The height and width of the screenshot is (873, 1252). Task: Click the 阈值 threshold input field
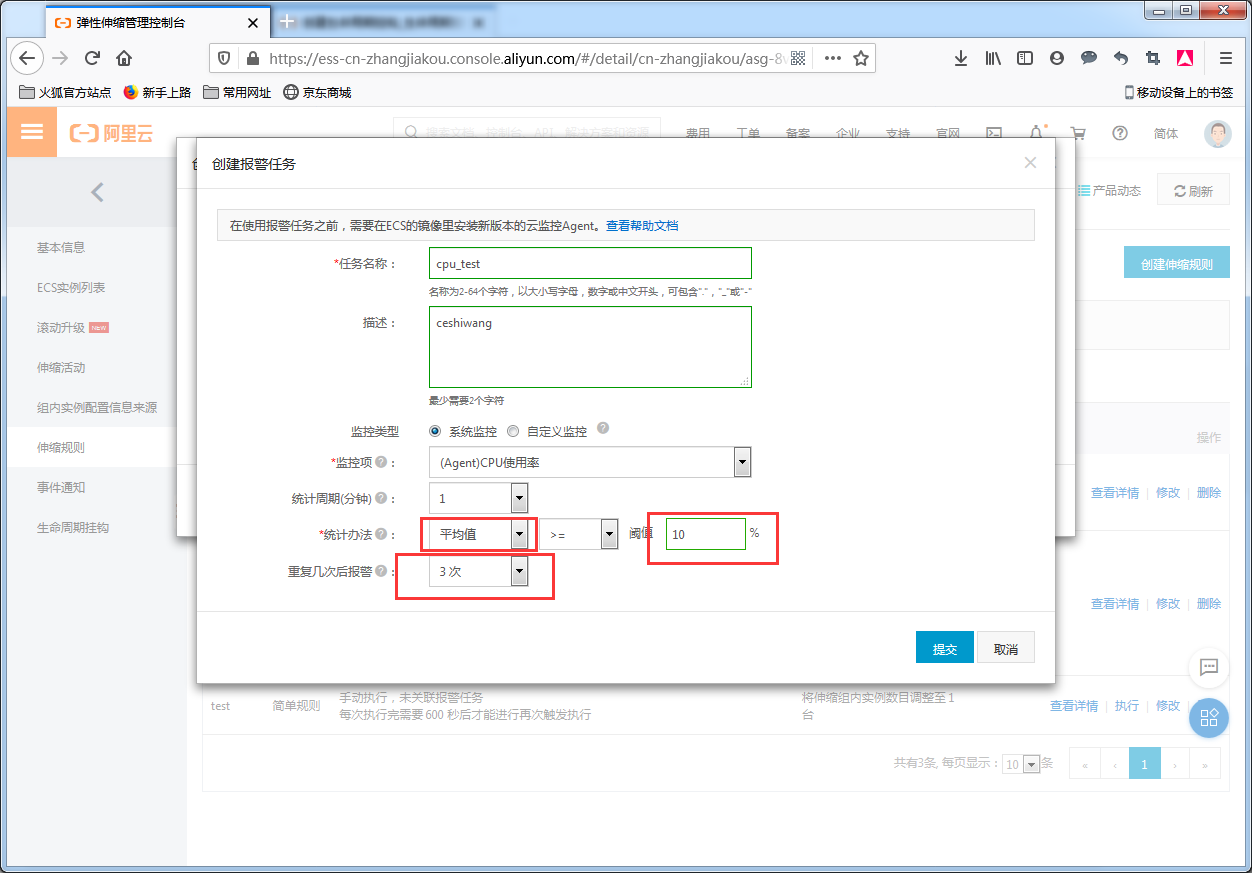pos(706,534)
